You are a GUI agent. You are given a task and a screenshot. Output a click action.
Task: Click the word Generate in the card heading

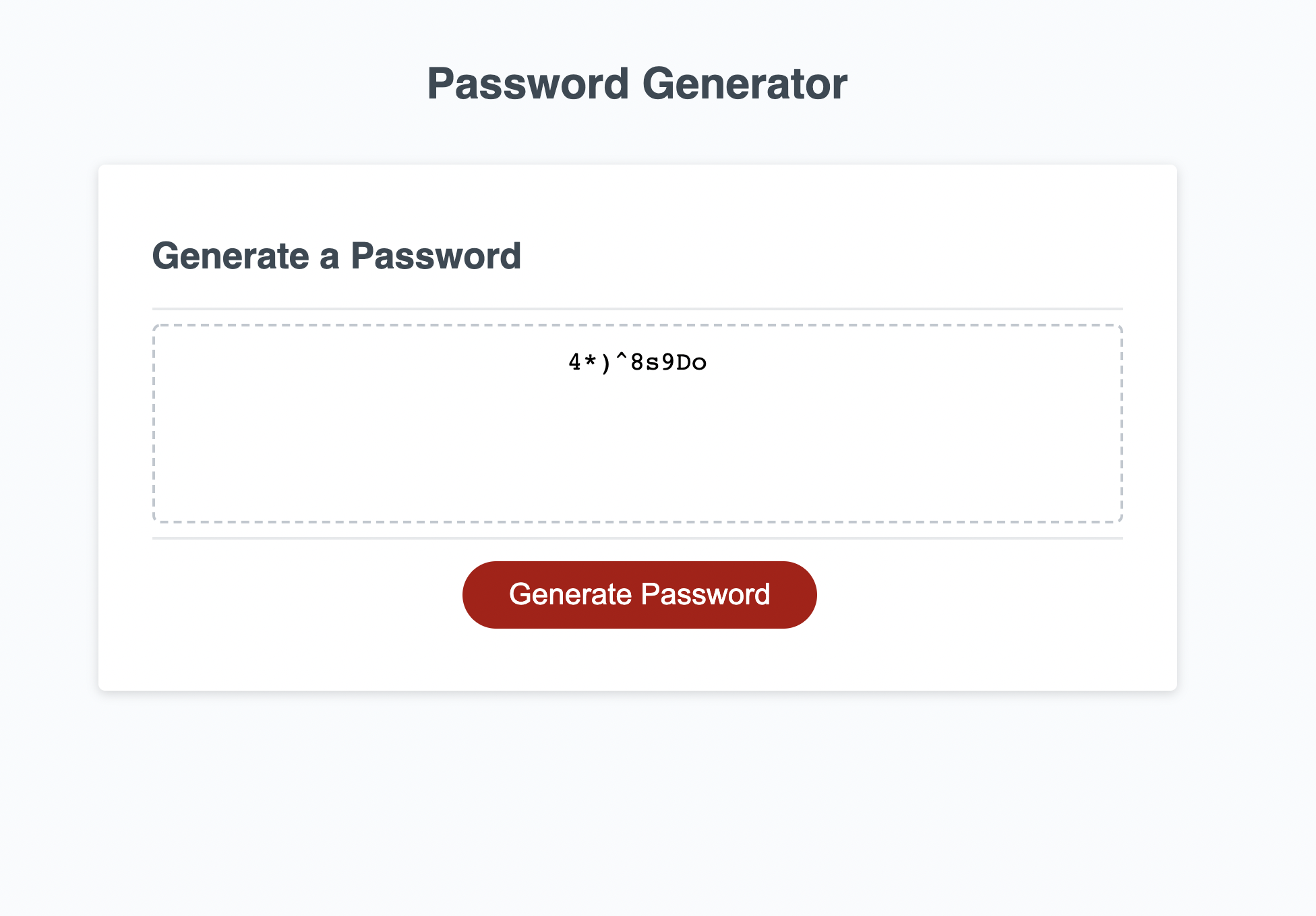coord(231,256)
